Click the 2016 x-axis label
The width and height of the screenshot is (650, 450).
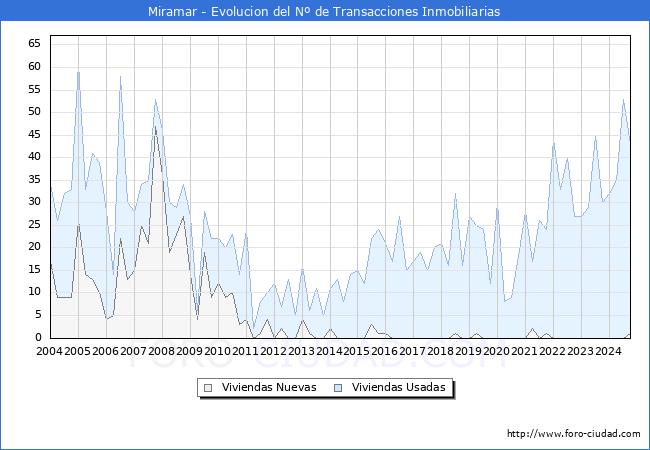tap(385, 351)
